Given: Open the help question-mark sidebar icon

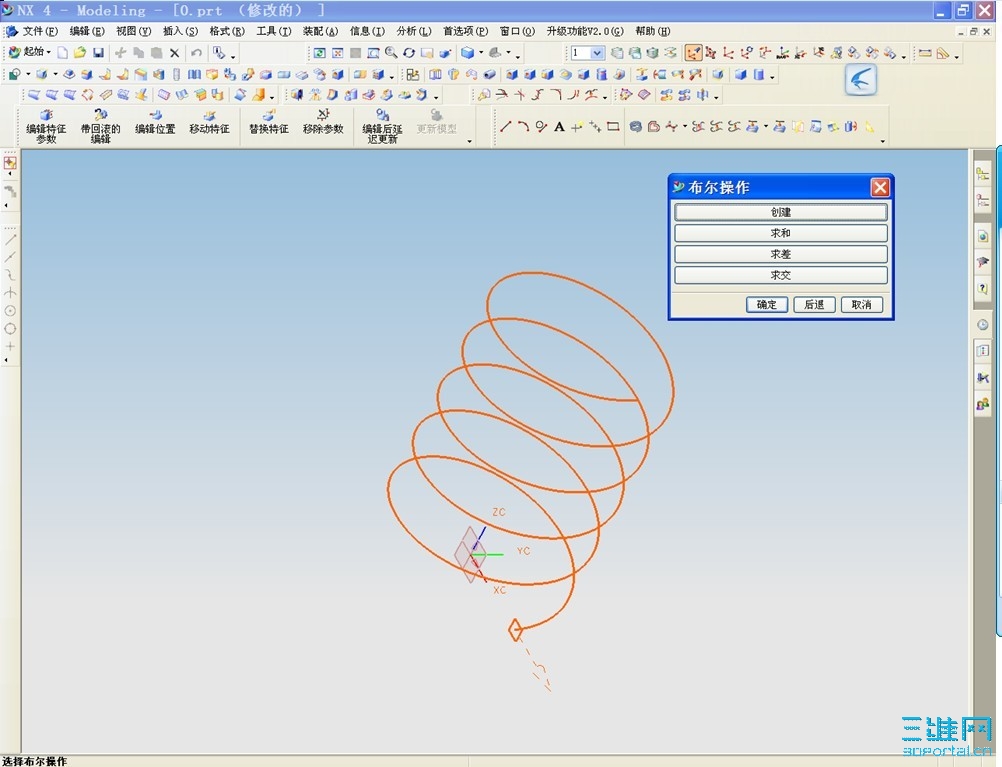Looking at the screenshot, I should click(x=982, y=288).
